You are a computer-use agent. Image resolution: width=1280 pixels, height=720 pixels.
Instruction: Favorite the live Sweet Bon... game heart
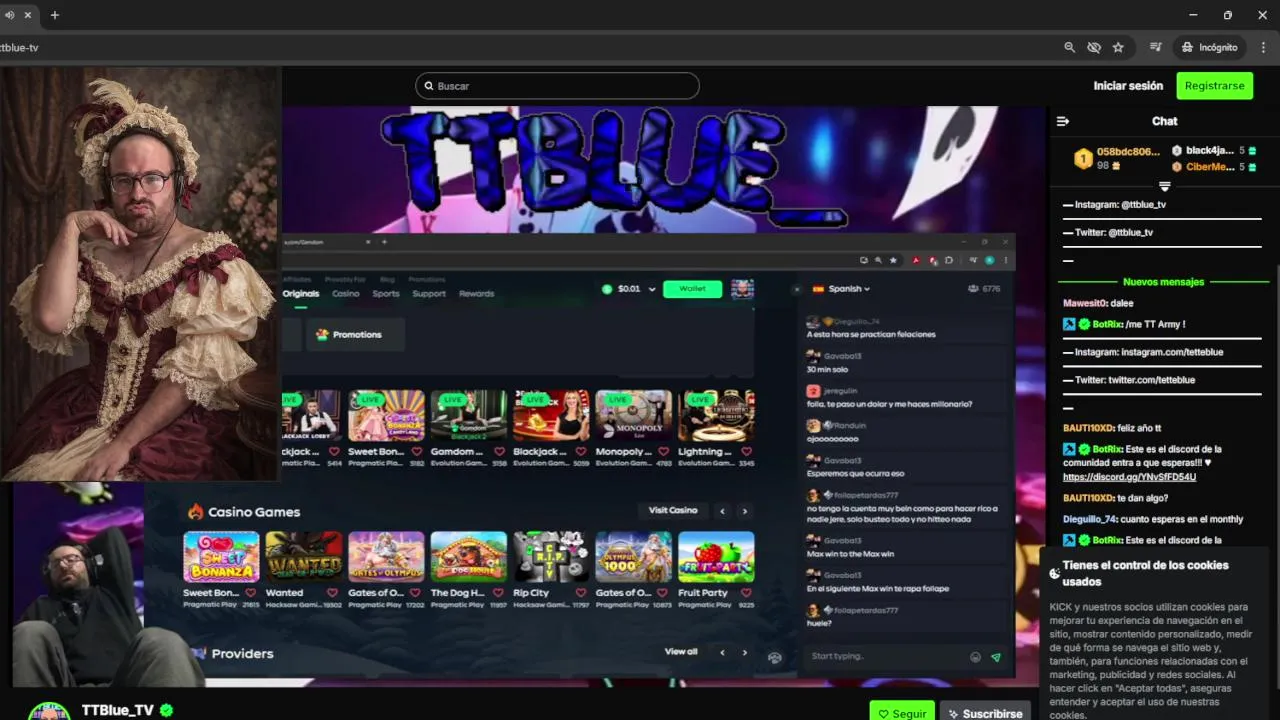pyautogui.click(x=416, y=452)
